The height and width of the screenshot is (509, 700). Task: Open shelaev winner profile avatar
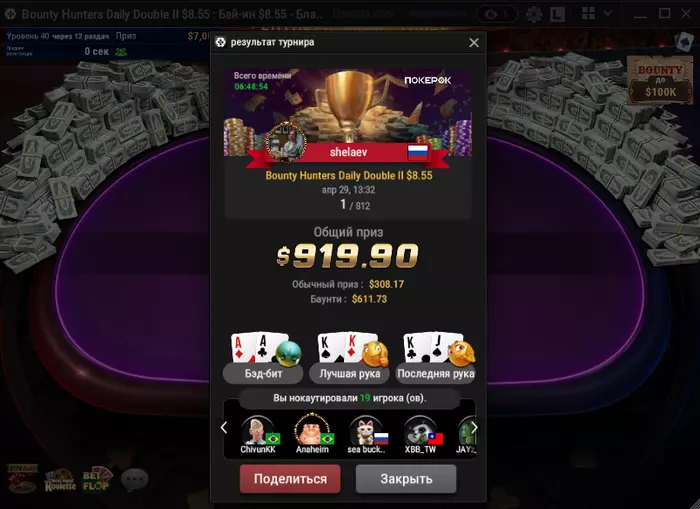(286, 143)
